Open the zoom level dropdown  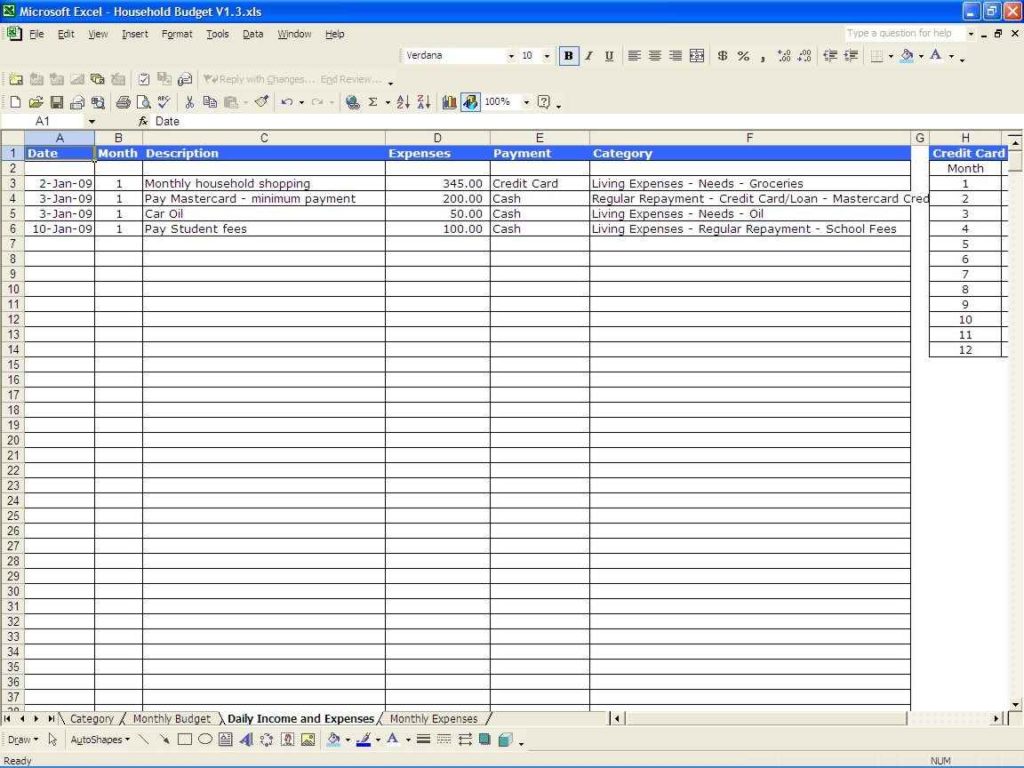click(526, 101)
